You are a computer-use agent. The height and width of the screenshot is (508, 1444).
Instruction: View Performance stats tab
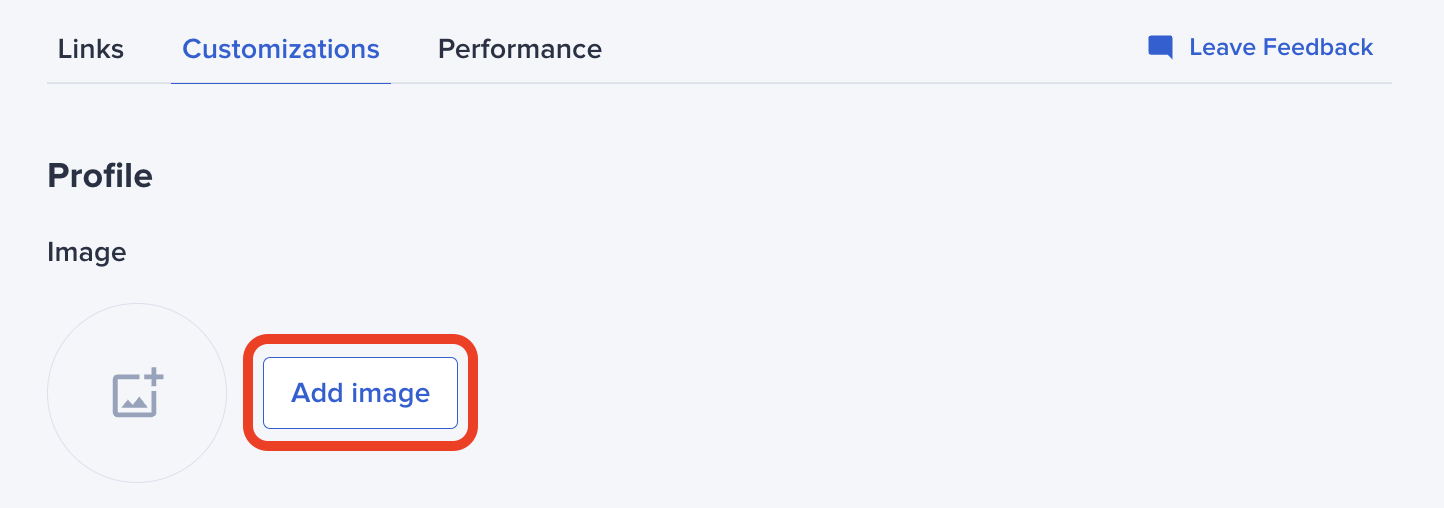tap(520, 49)
